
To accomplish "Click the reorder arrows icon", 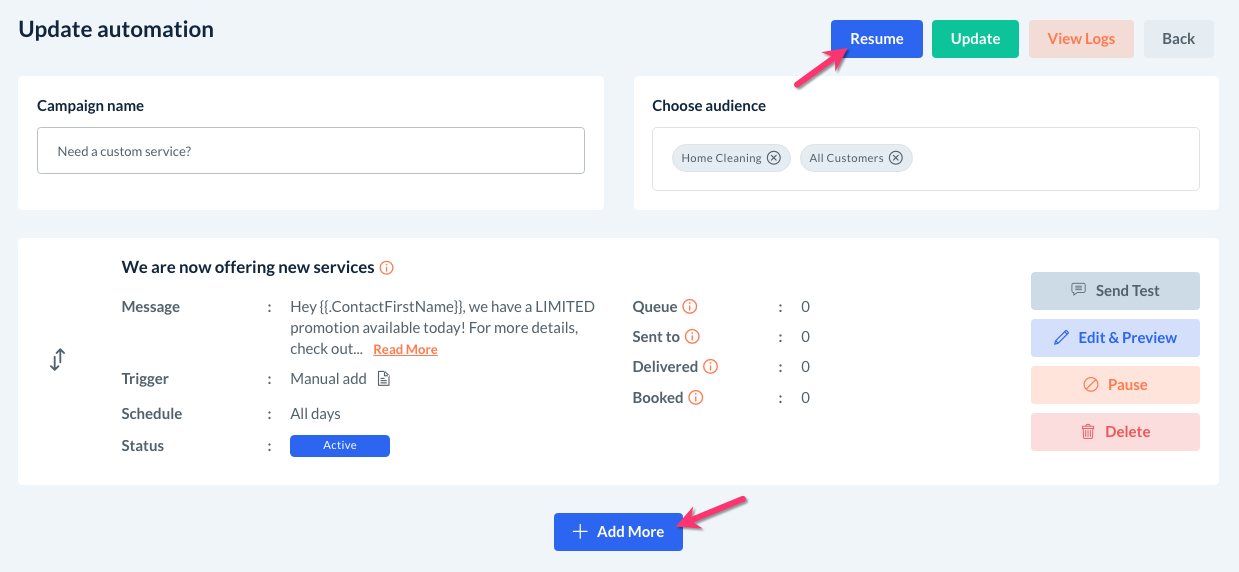I will (x=57, y=360).
